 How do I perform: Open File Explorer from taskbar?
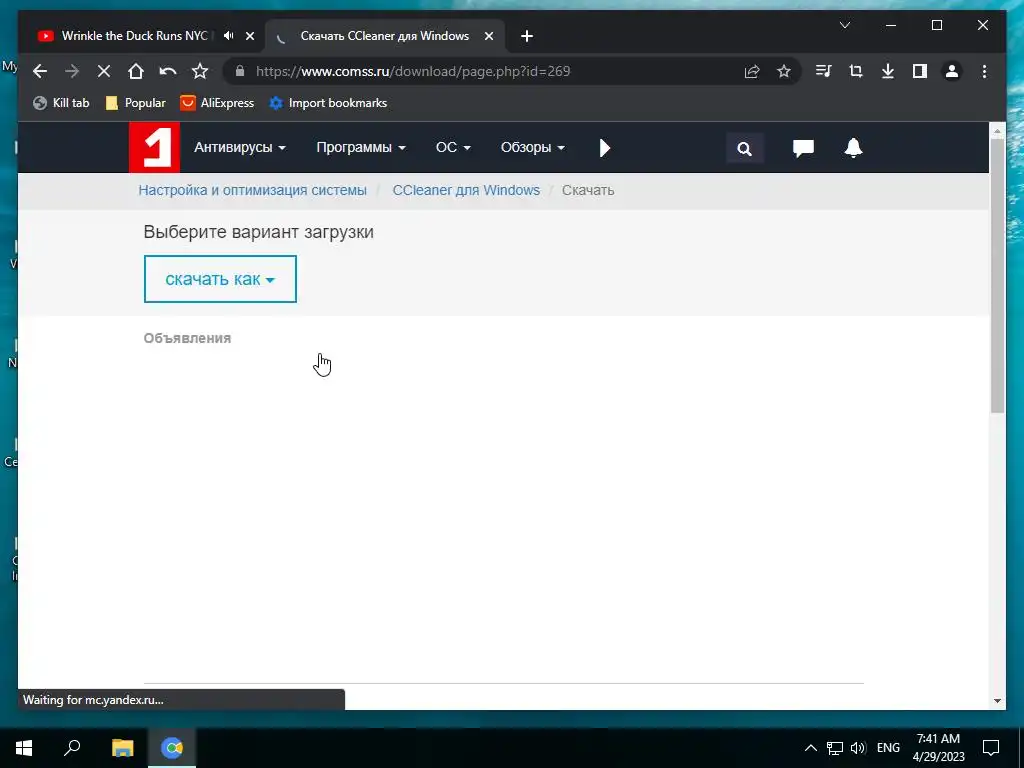pyautogui.click(x=122, y=748)
